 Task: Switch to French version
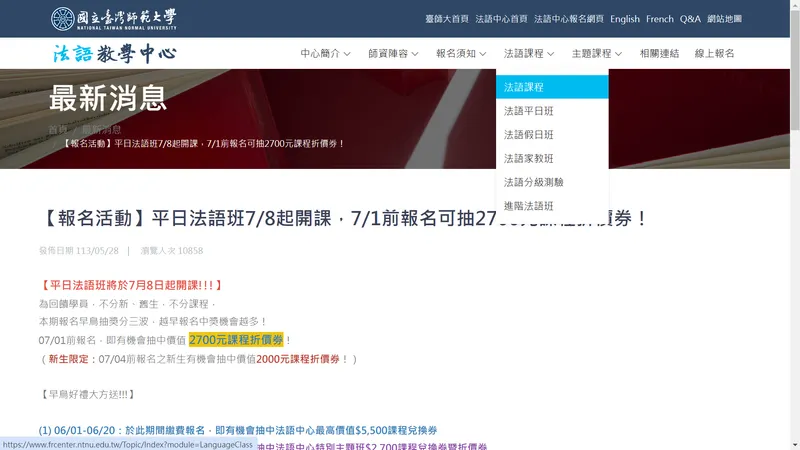pyautogui.click(x=660, y=19)
